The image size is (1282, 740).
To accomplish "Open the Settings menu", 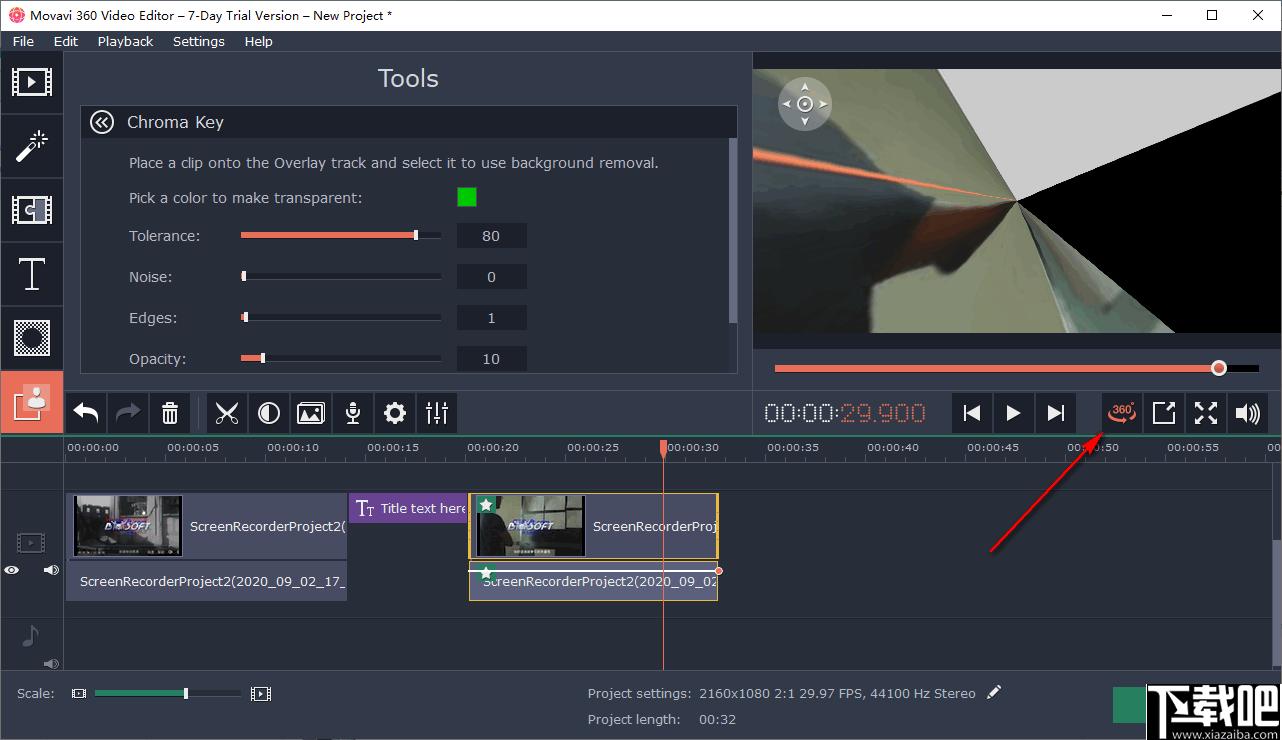I will (x=199, y=41).
